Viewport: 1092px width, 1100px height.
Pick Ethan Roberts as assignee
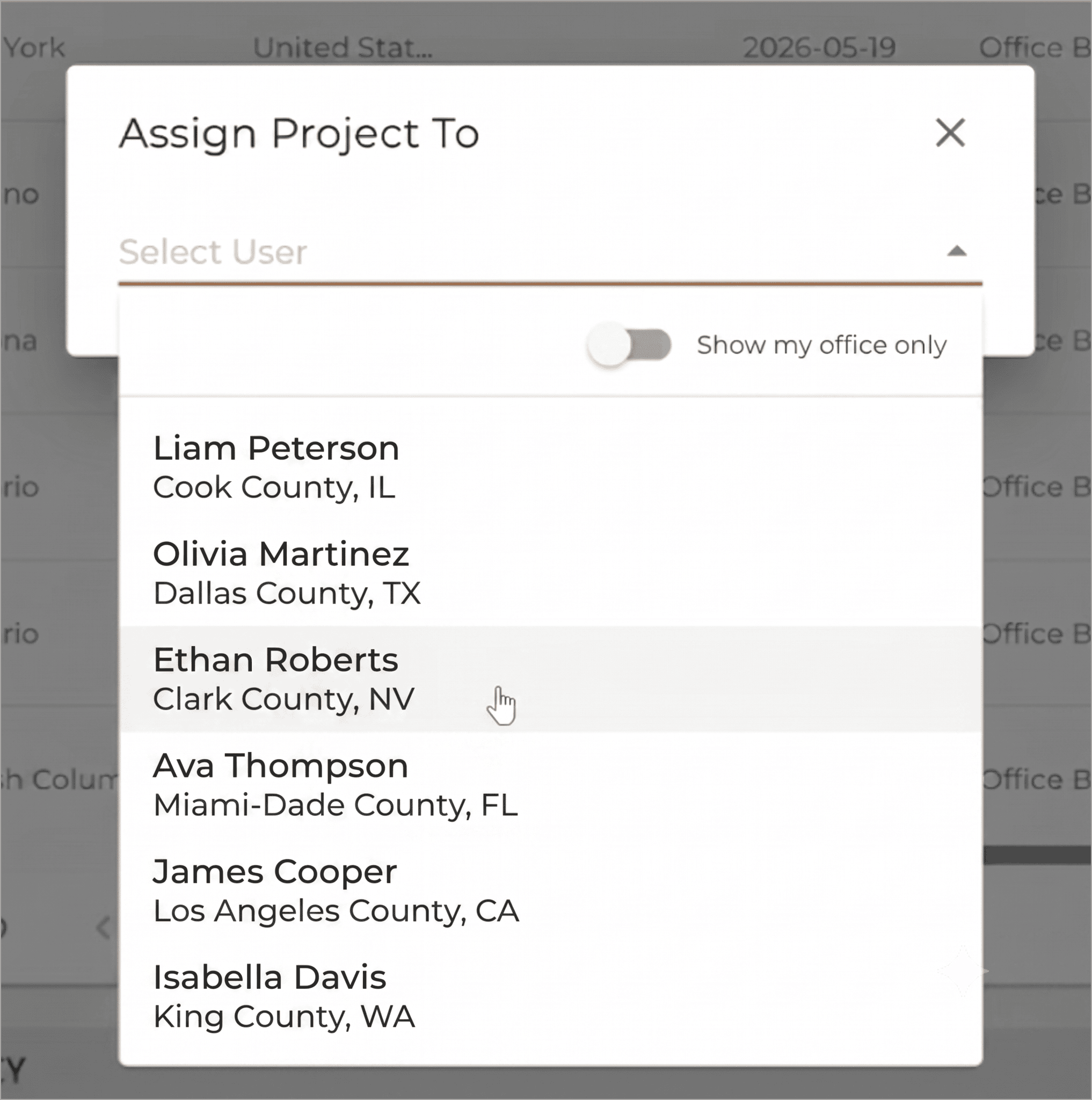tap(550, 679)
